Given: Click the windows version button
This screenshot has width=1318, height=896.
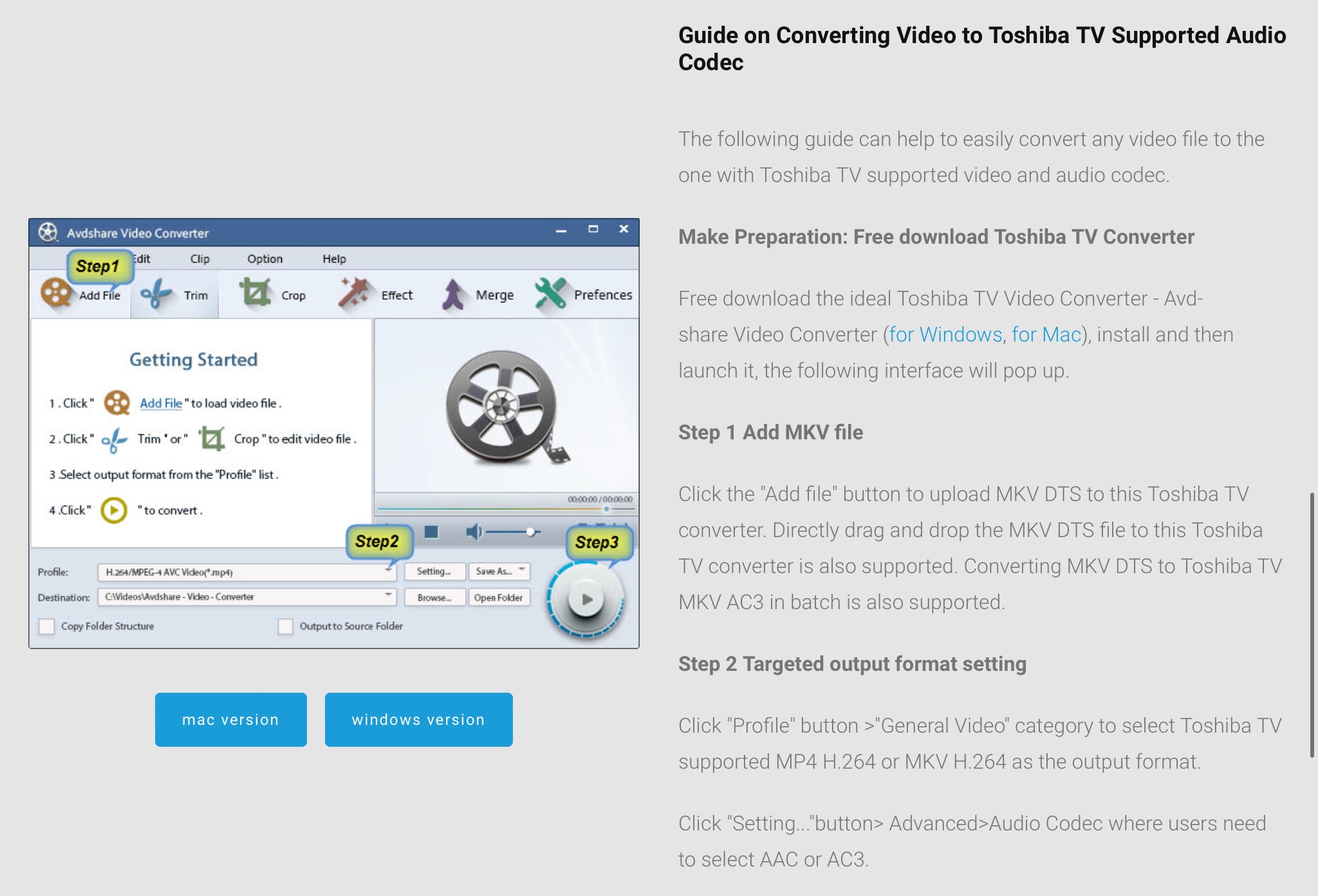Looking at the screenshot, I should [x=418, y=720].
